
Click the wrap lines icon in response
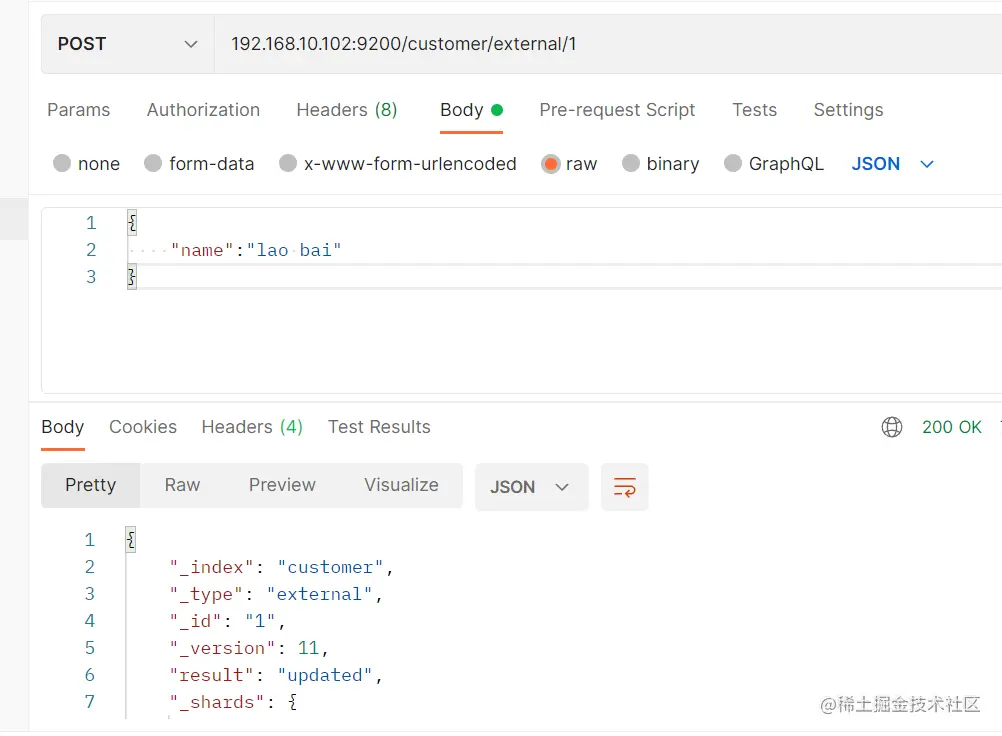(x=625, y=487)
